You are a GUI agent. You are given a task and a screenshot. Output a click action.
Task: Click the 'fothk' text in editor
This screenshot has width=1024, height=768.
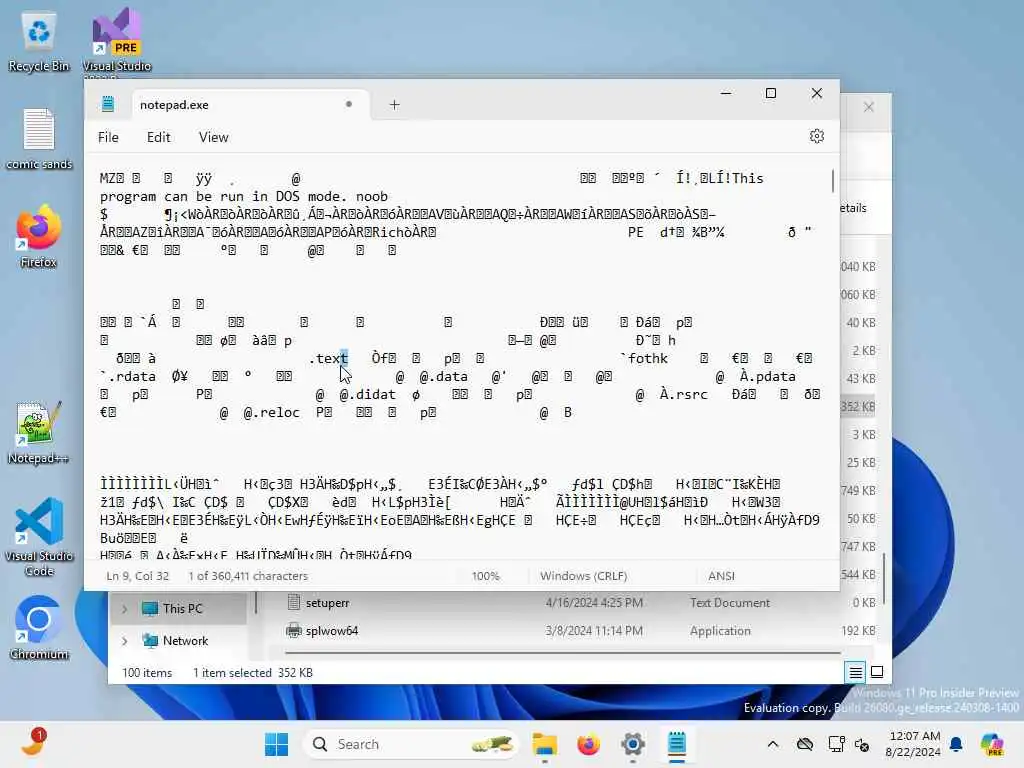[x=648, y=359]
